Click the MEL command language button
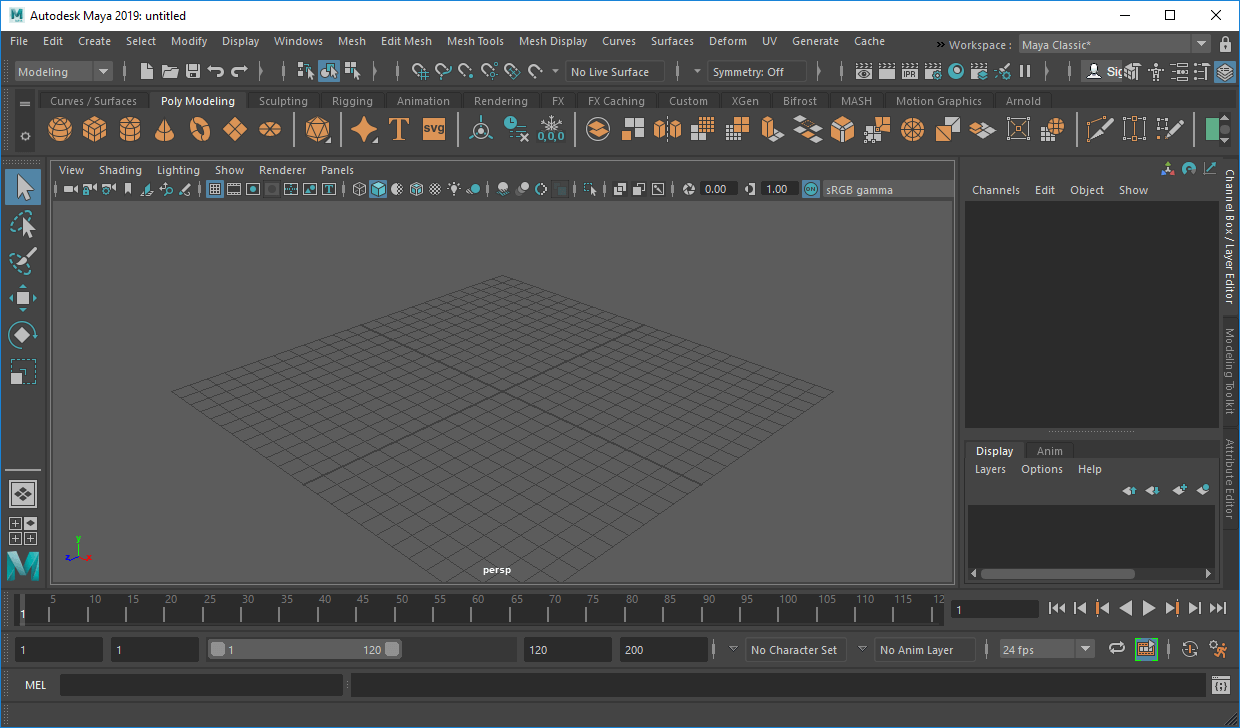 coord(36,684)
